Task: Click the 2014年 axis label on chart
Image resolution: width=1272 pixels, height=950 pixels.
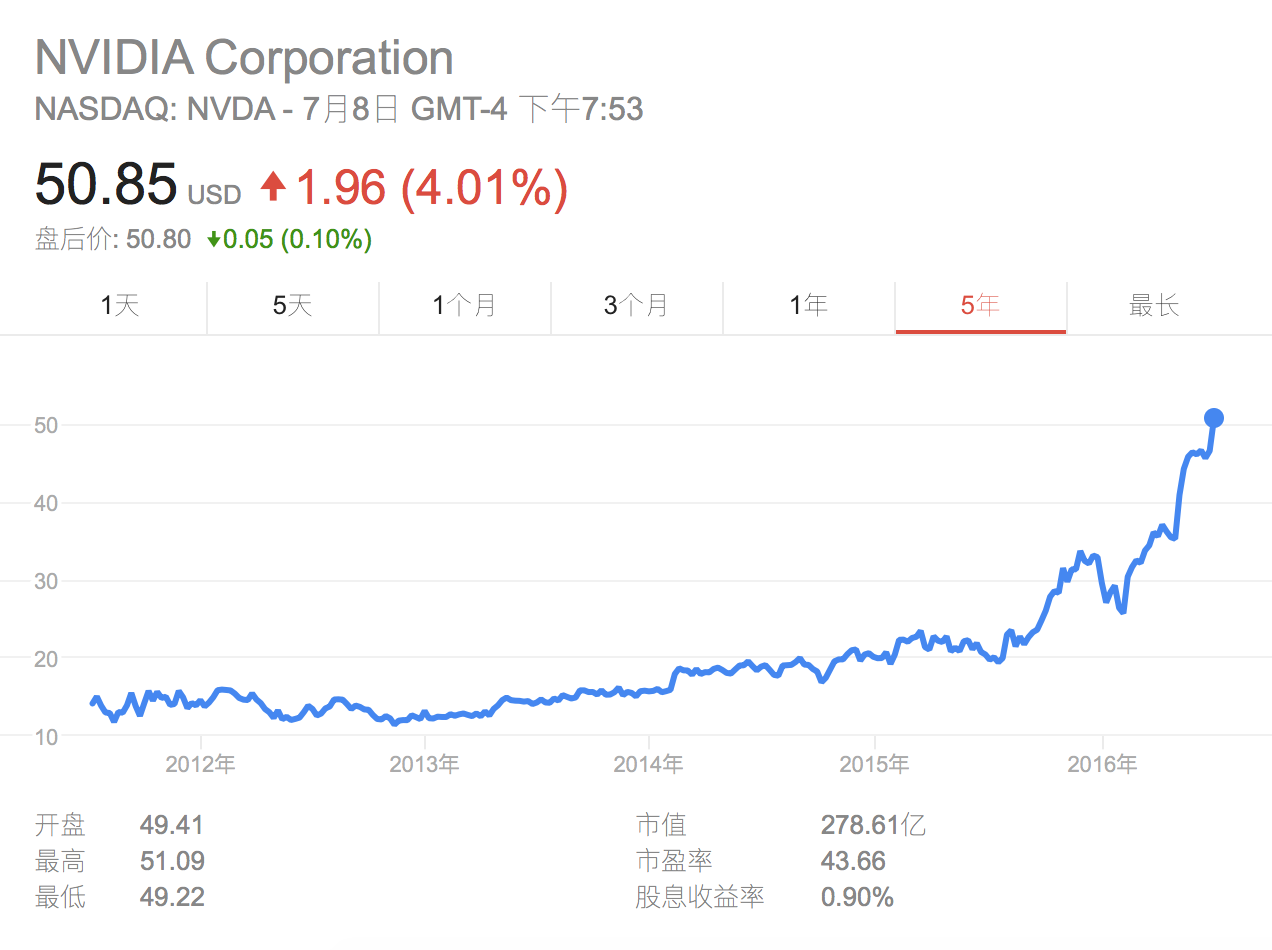Action: click(x=649, y=763)
